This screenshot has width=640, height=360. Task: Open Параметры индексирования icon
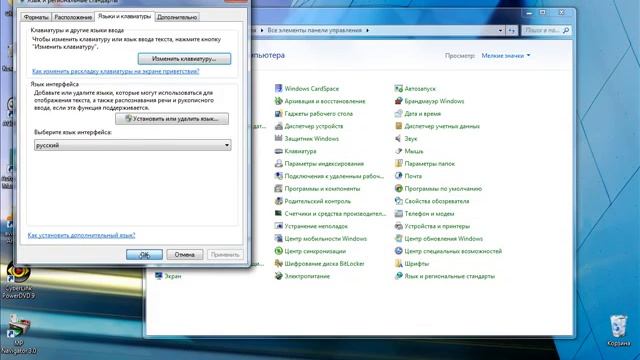279,164
